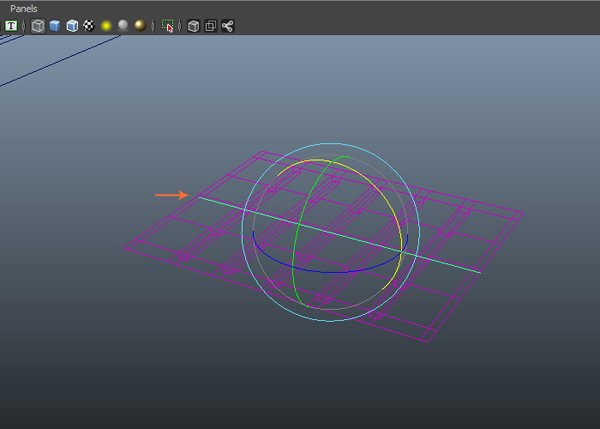
Task: Click the X-ray active components icon
Action: click(210, 26)
